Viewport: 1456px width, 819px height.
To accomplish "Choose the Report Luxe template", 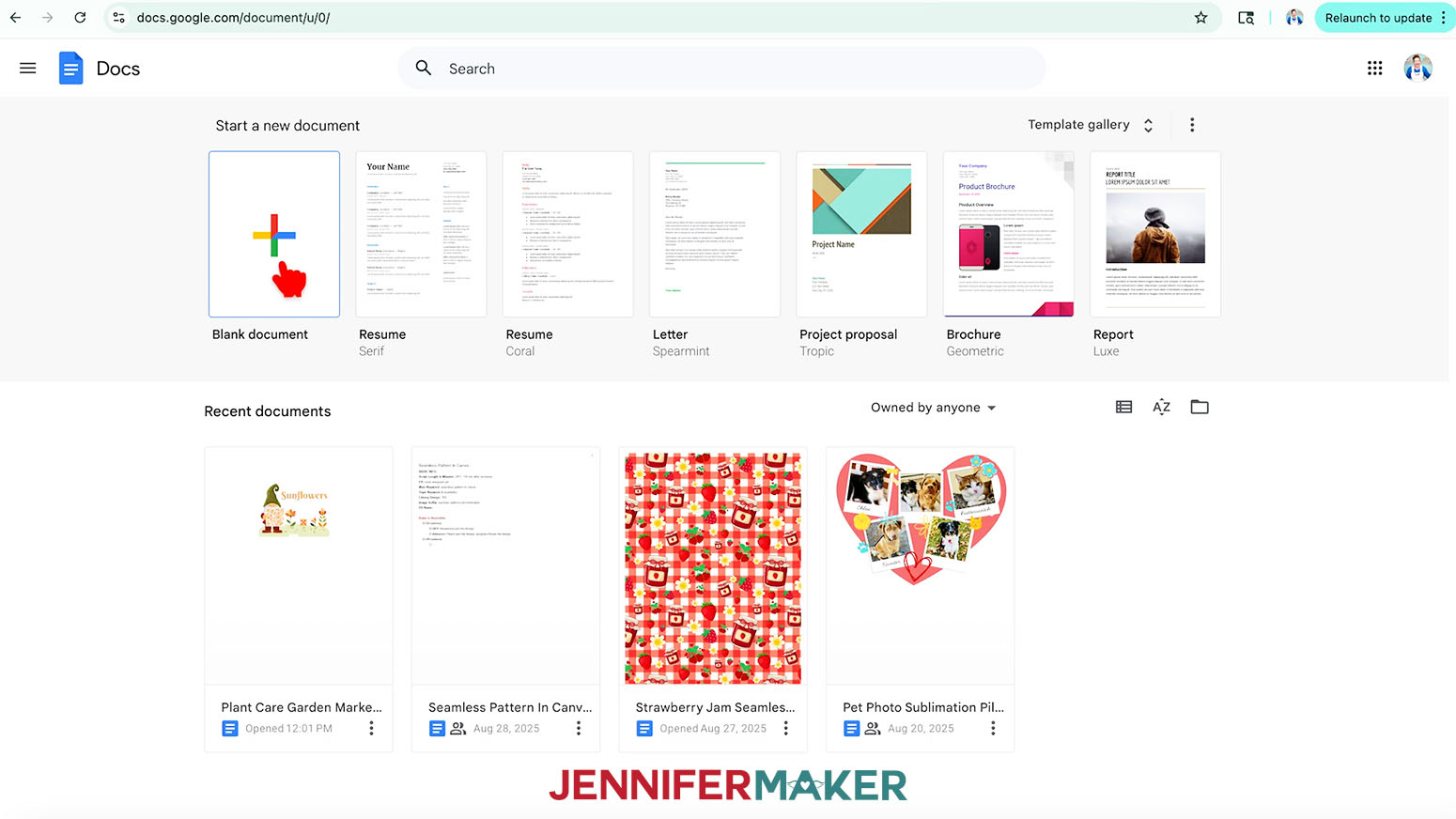I will (1155, 234).
